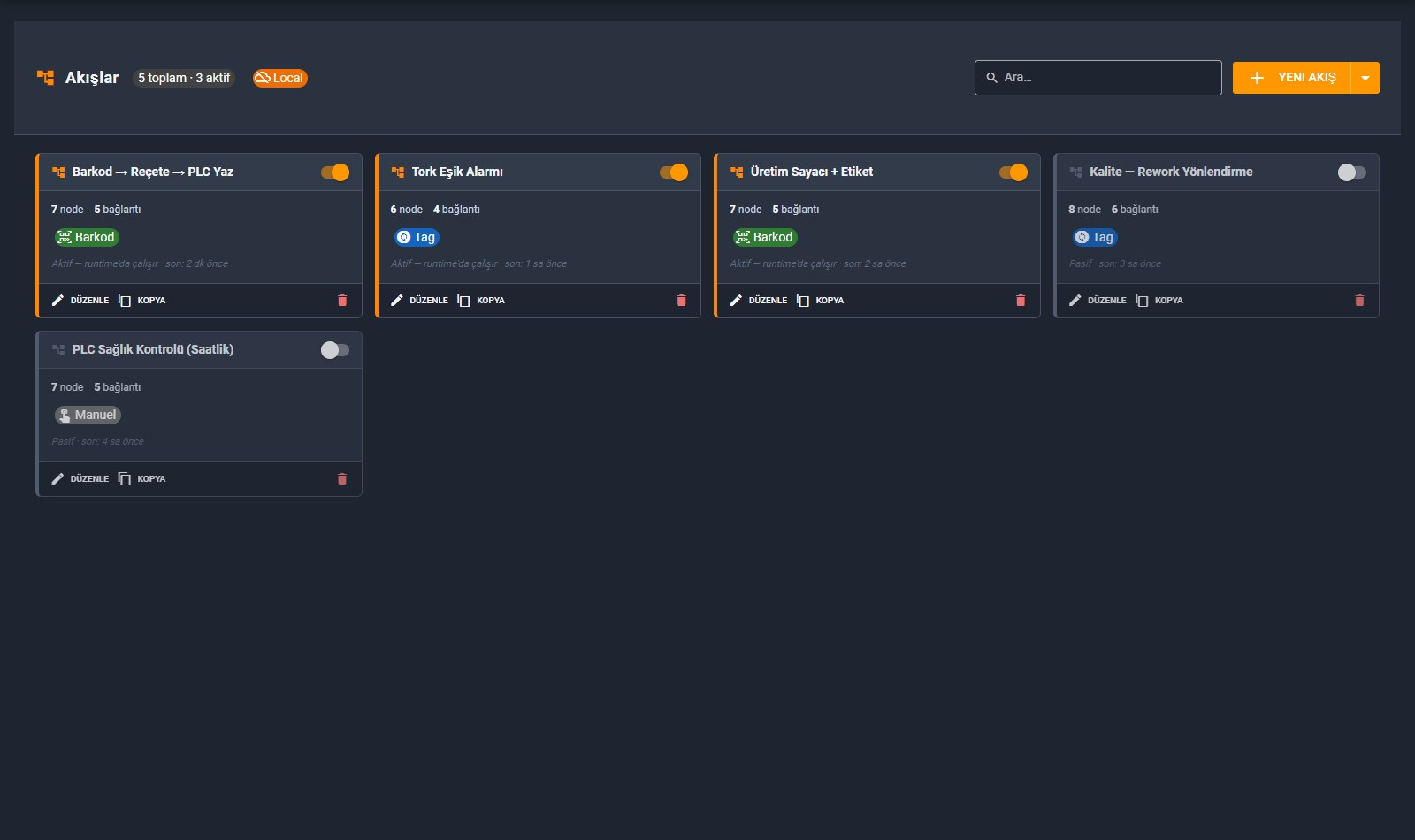Click Manuel trigger chip on PLC Sağlık Kontrolü card
This screenshot has height=840, width=1415.
(x=88, y=415)
